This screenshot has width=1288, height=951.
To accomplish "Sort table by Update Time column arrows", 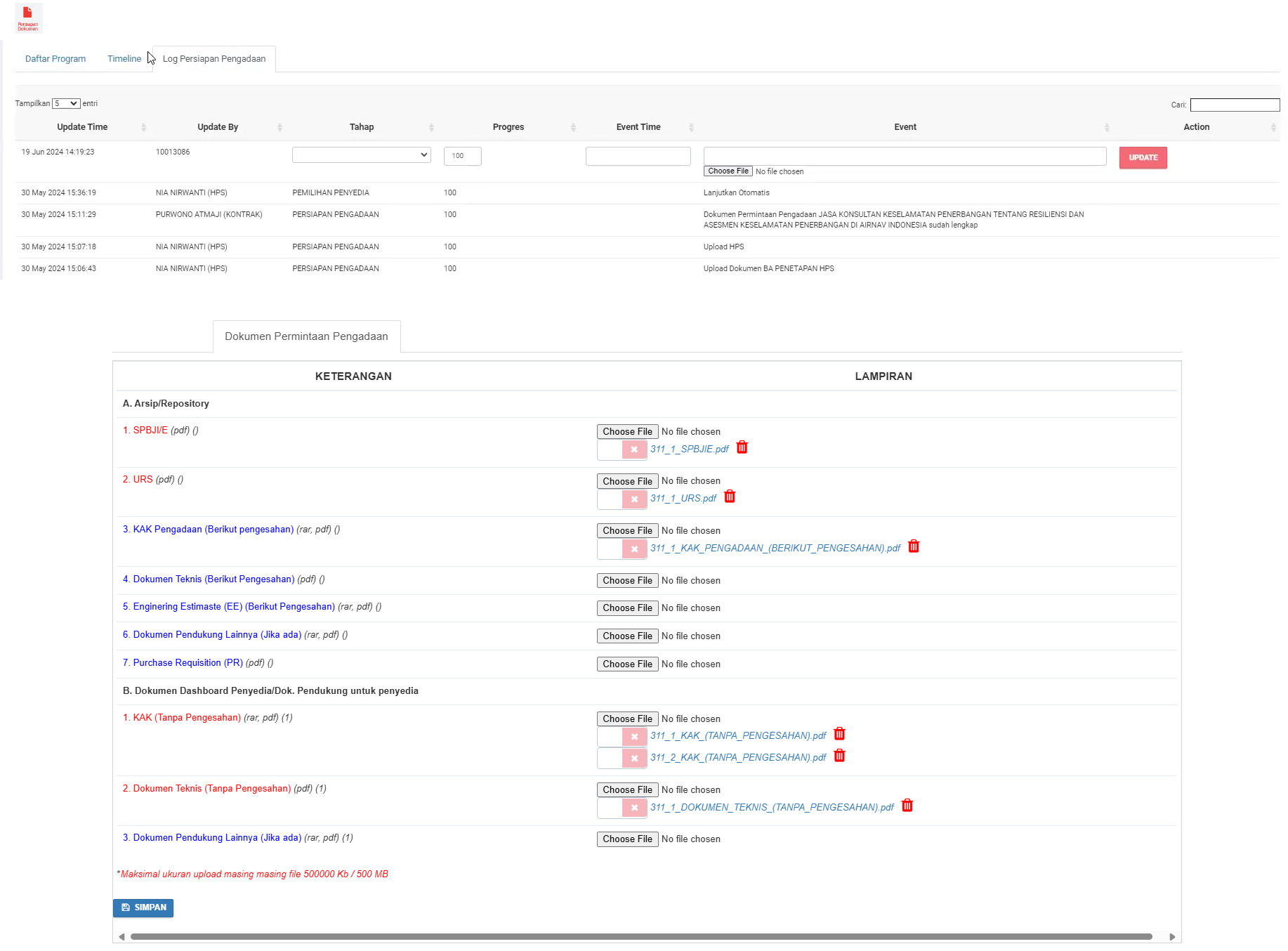I will coord(143,127).
